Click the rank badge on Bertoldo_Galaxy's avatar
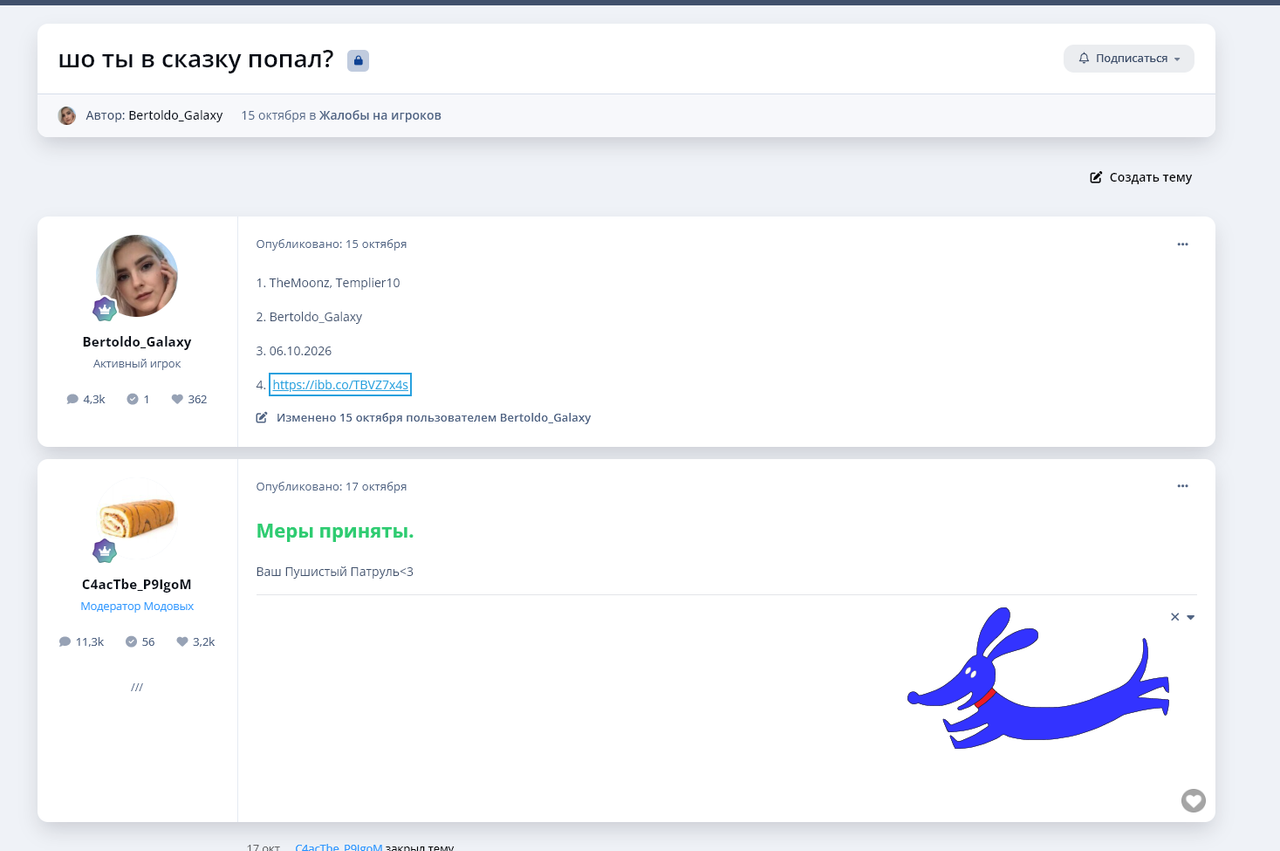 (105, 309)
